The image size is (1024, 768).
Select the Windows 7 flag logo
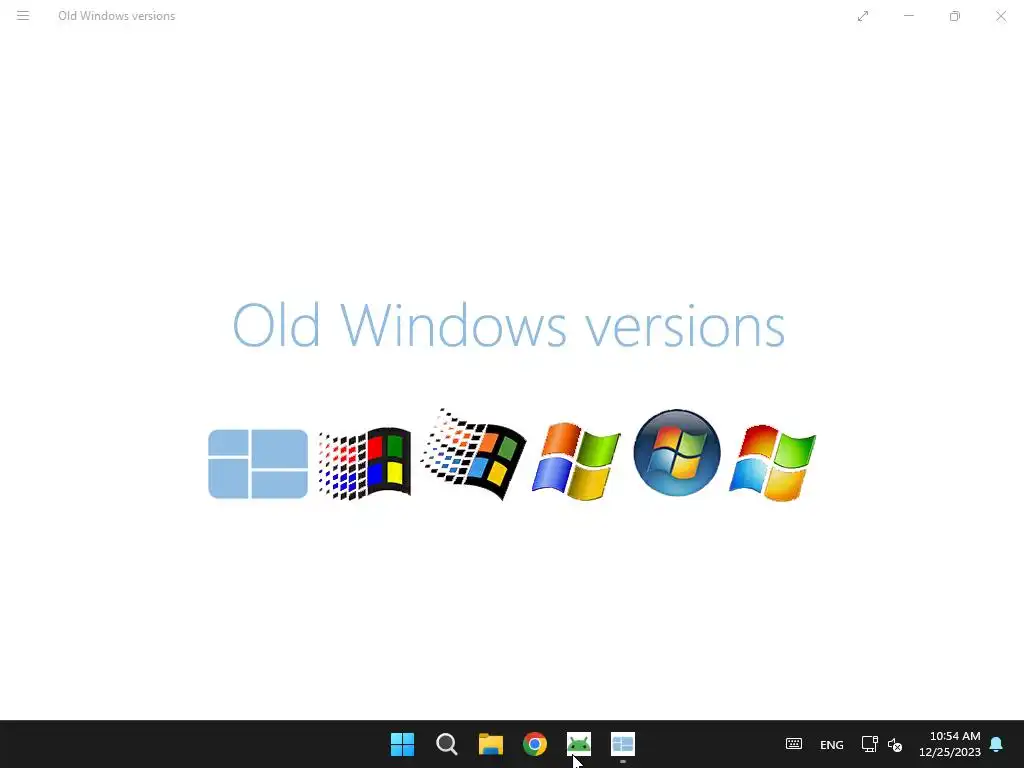click(x=773, y=462)
